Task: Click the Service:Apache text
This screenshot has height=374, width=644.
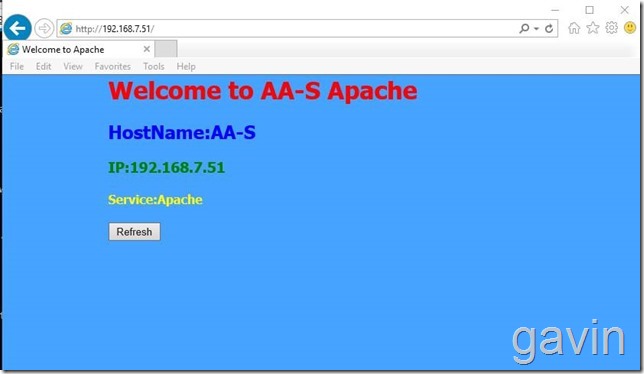Action: [x=155, y=200]
